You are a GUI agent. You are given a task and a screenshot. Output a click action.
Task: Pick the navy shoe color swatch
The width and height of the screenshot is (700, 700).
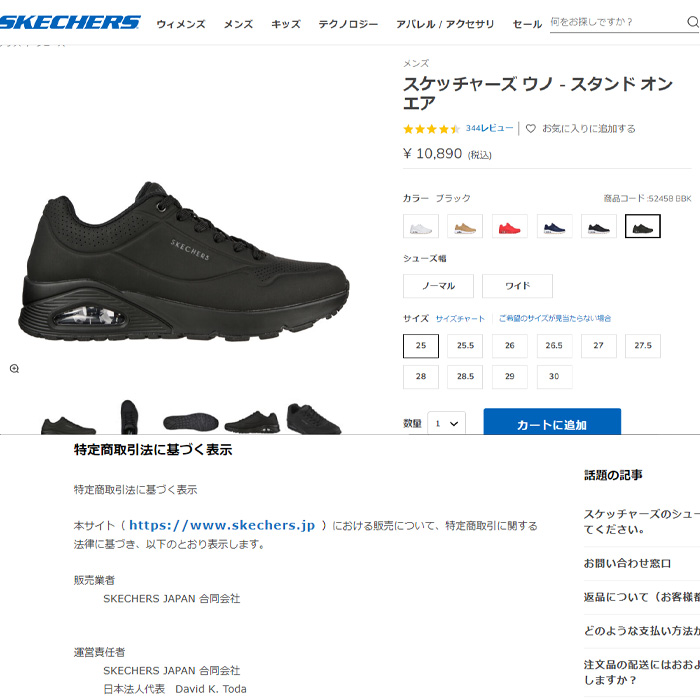point(554,226)
